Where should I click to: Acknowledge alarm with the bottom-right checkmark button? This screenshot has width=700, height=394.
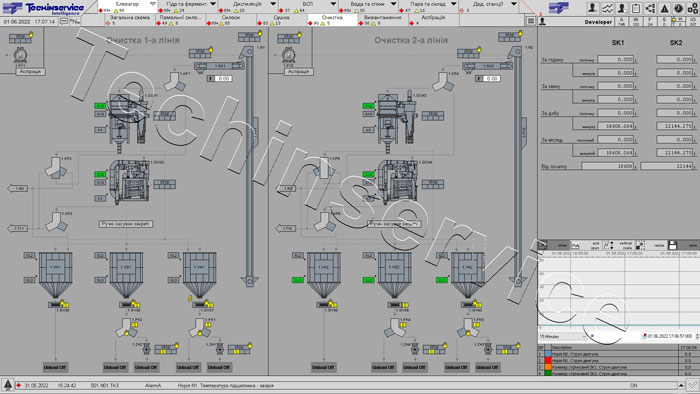coord(692,385)
